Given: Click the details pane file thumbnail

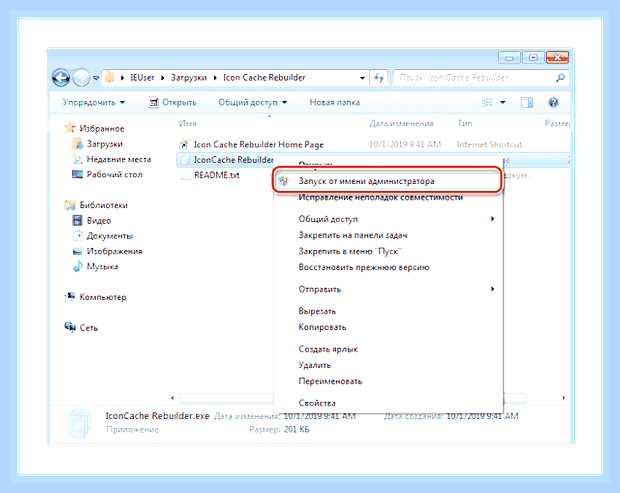Looking at the screenshot, I should 79,423.
